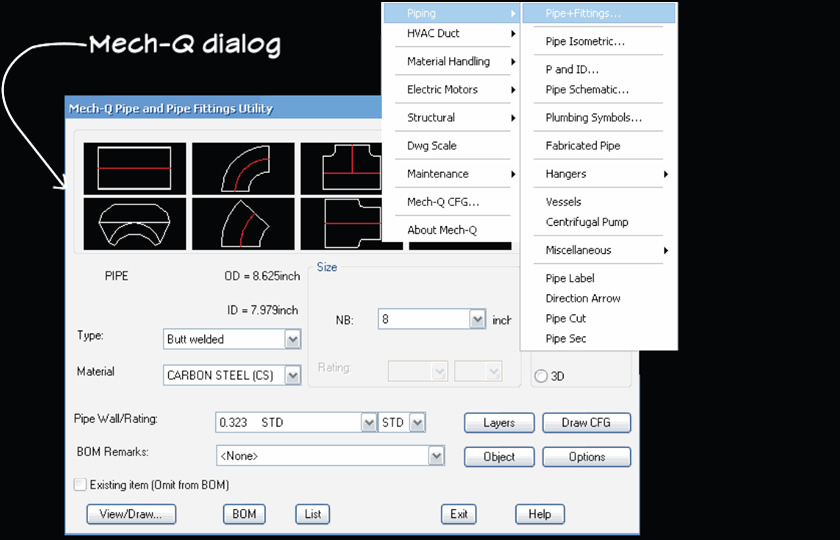The width and height of the screenshot is (840, 540).
Task: Choose Direction Arrow menu entry
Action: click(x=599, y=298)
